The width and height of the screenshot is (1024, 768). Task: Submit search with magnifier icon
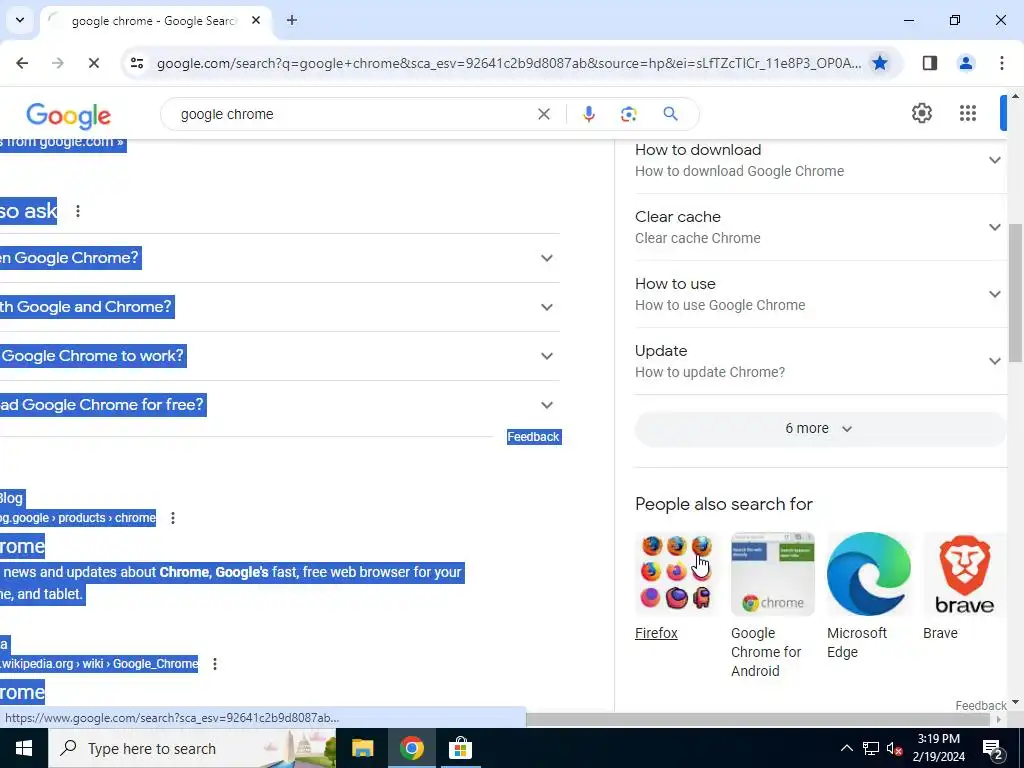(x=670, y=114)
